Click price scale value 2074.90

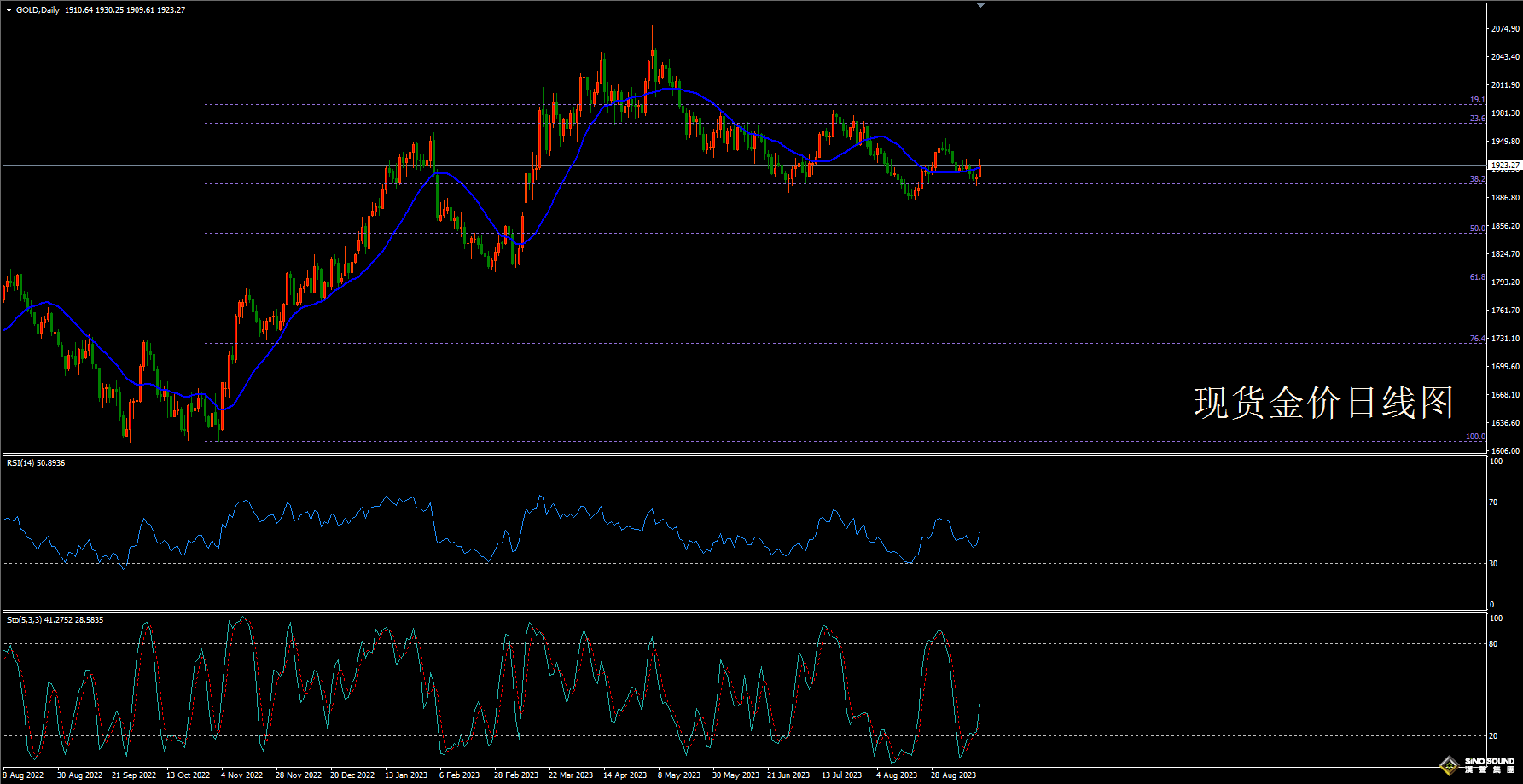click(1505, 28)
